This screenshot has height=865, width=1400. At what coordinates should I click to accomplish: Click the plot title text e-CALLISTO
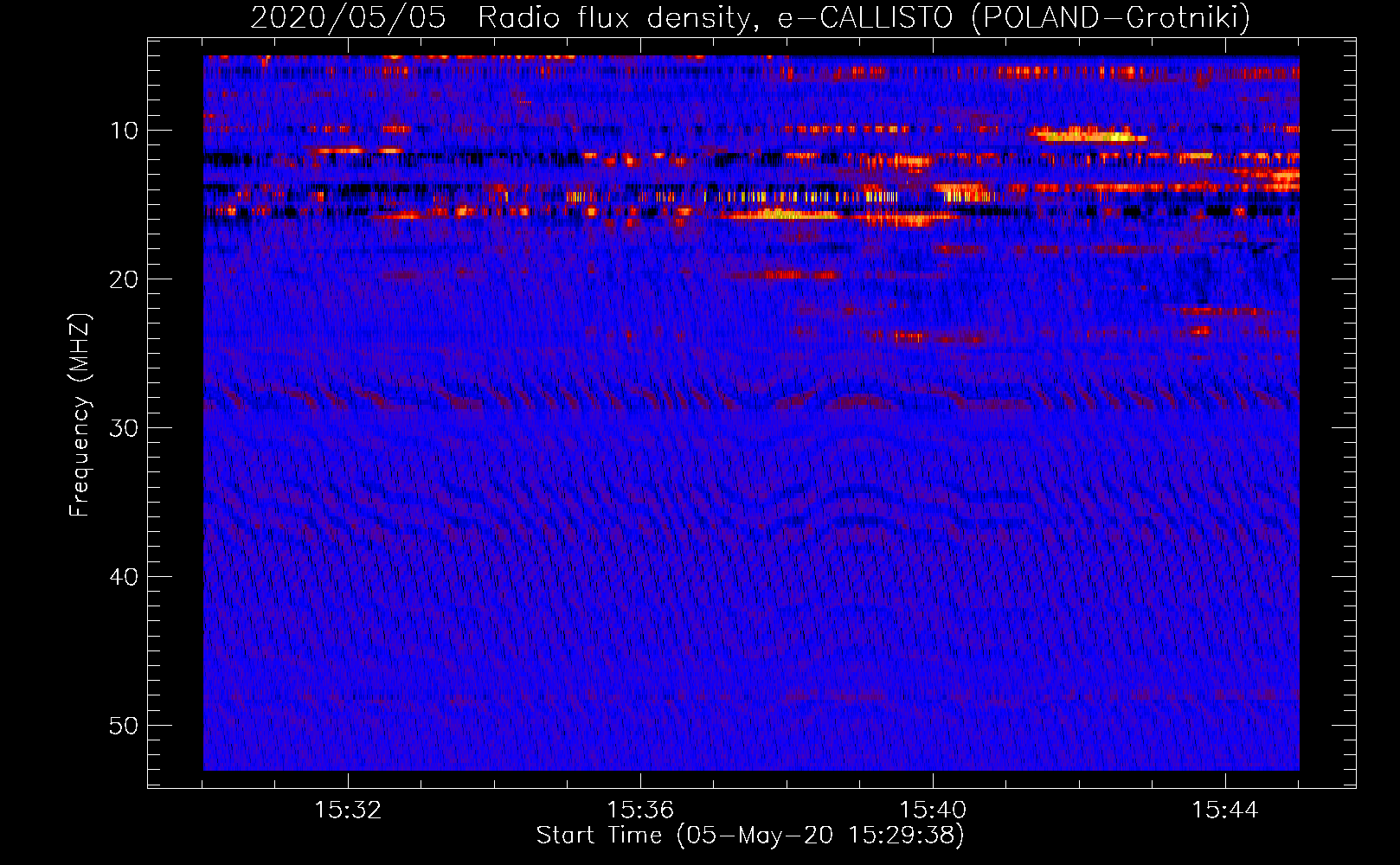click(864, 17)
